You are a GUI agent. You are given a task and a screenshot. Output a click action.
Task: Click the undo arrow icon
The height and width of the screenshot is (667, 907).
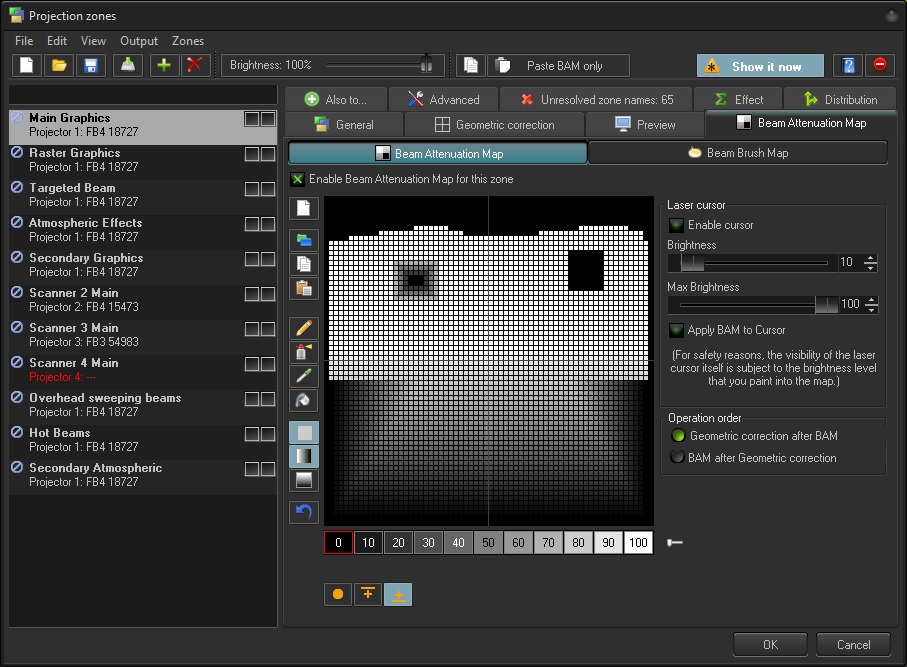(x=304, y=512)
